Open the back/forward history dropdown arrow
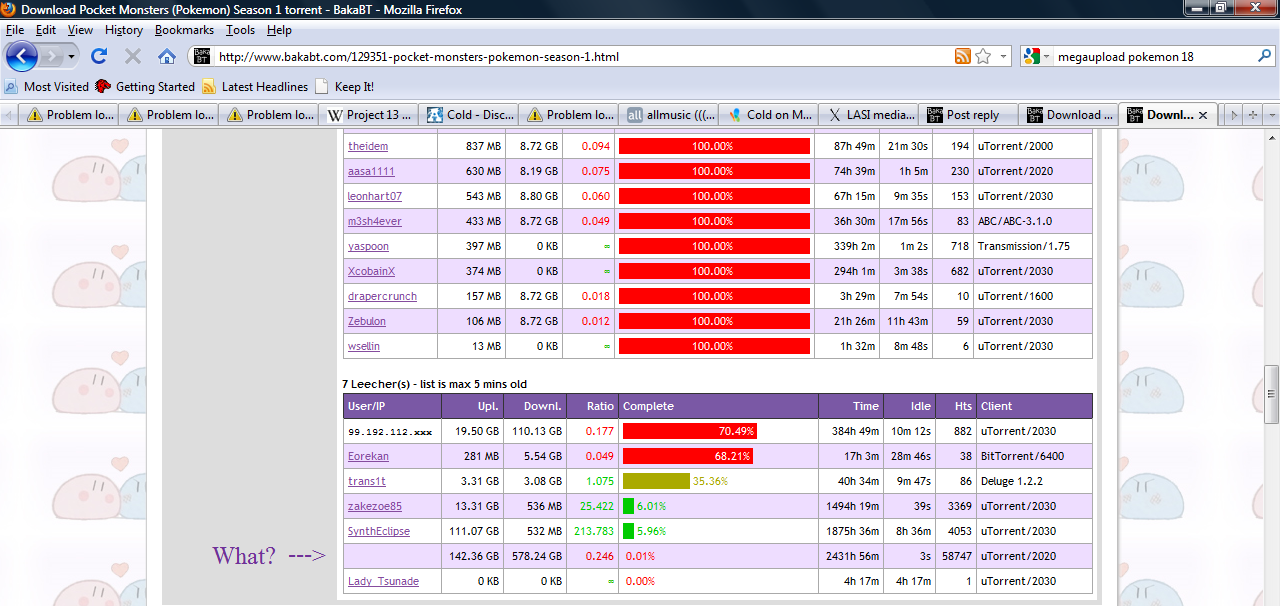The image size is (1280, 606). pyautogui.click(x=71, y=56)
